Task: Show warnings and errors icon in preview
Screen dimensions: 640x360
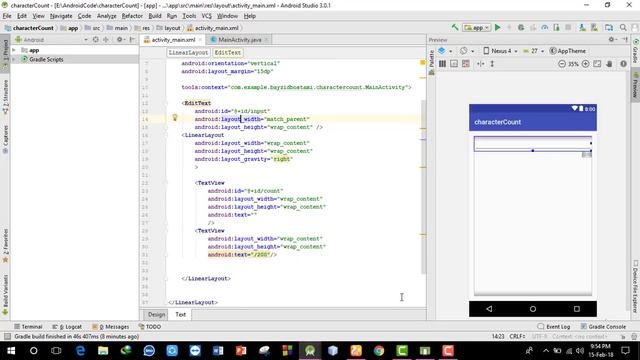Action: 623,64
